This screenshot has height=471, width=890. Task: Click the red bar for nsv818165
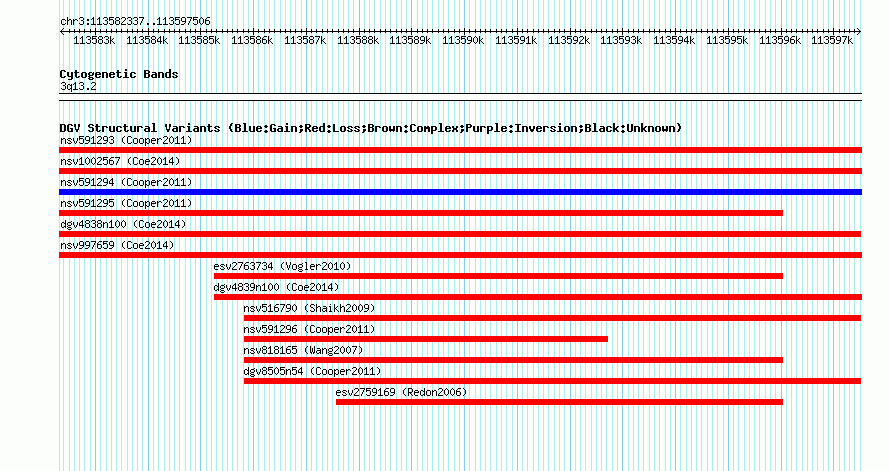[x=513, y=360]
